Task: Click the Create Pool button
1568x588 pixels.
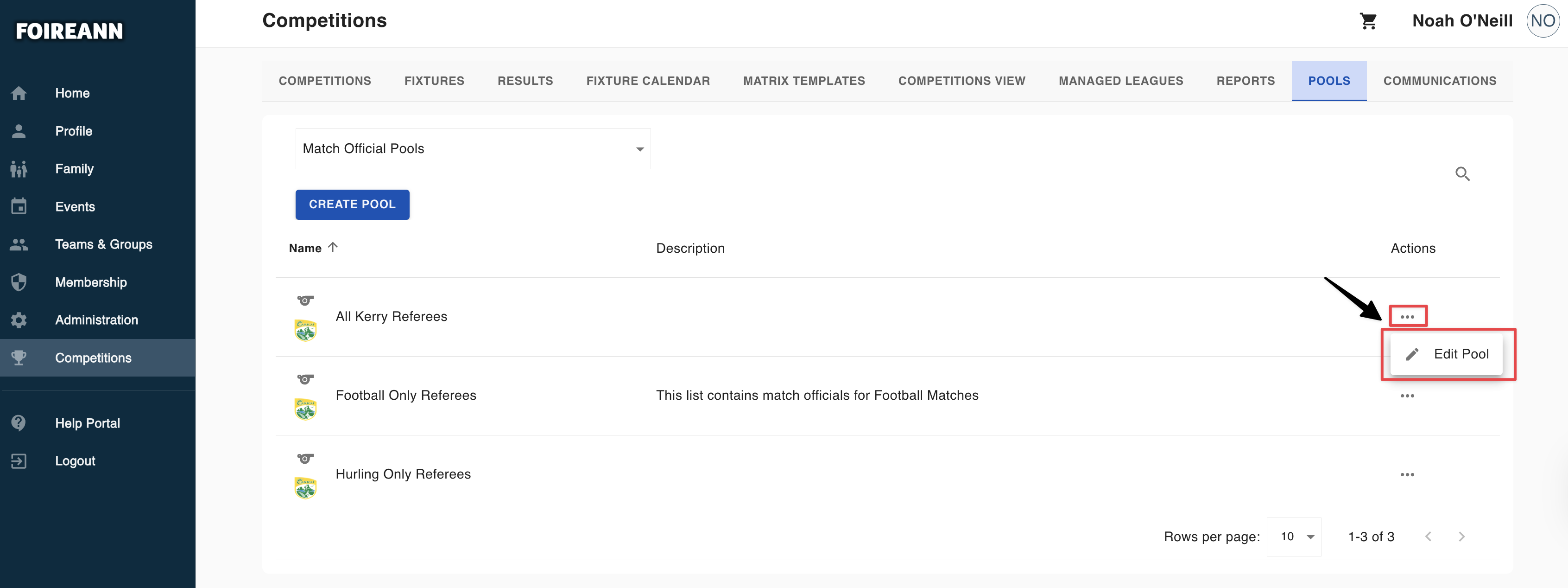Action: coord(352,205)
